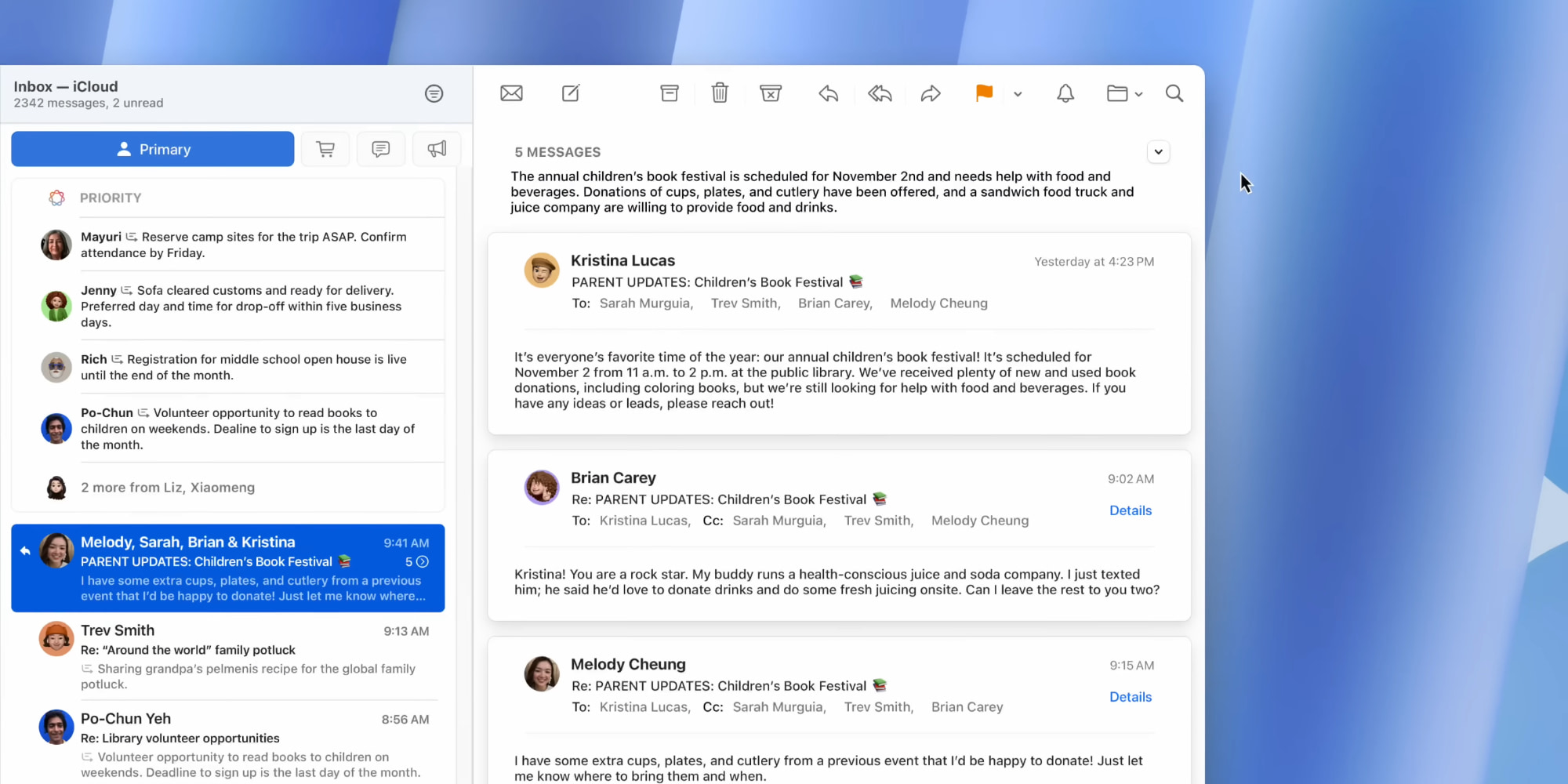Mark the conversation as junk
Screen dimensions: 1568x784
click(771, 93)
